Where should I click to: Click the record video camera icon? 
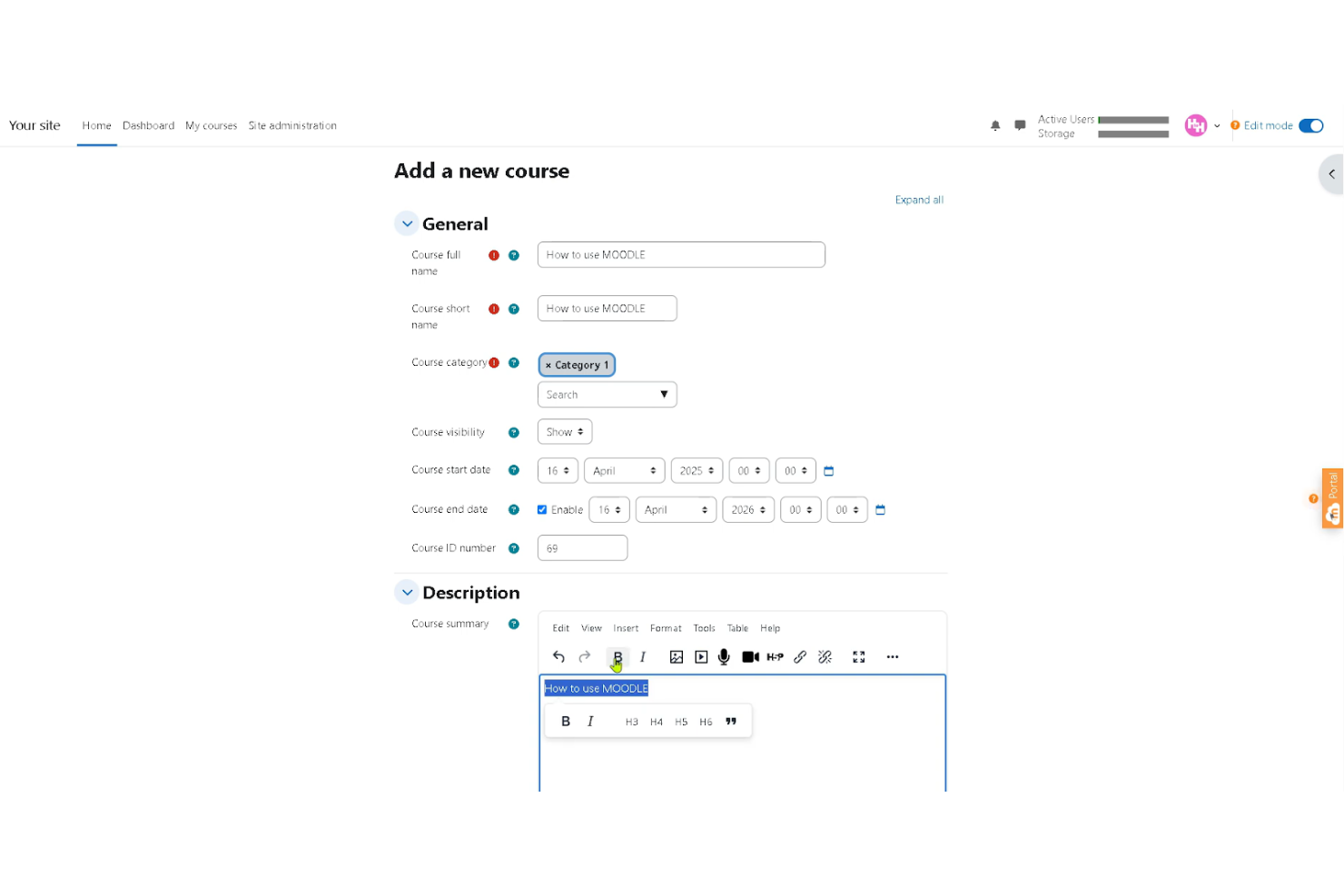coord(750,656)
